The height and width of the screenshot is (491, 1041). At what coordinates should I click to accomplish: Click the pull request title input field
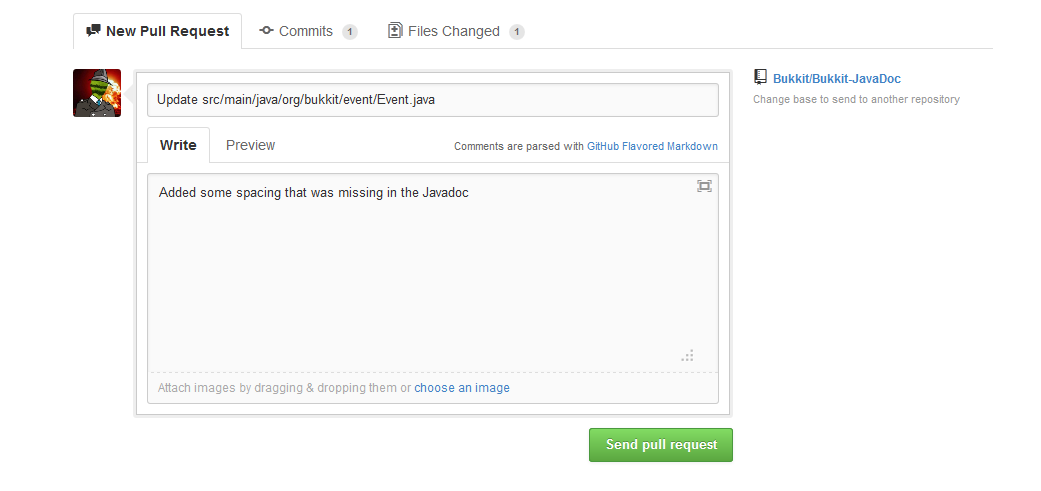tap(433, 100)
